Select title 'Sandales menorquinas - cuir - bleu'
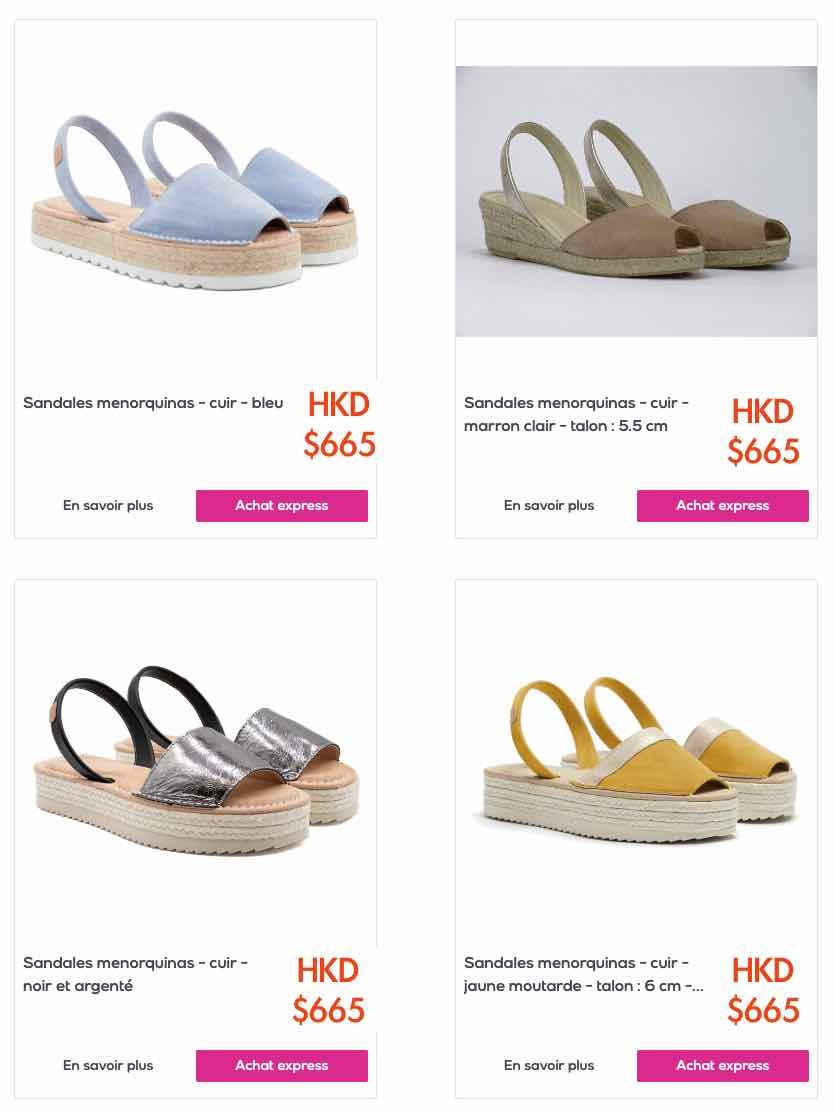Screen dimensions: 835x1112 [153, 403]
